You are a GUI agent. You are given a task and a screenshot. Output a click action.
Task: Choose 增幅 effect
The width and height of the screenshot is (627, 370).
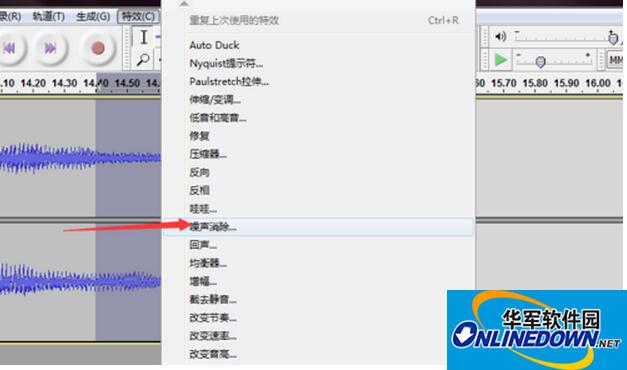pyautogui.click(x=318, y=281)
